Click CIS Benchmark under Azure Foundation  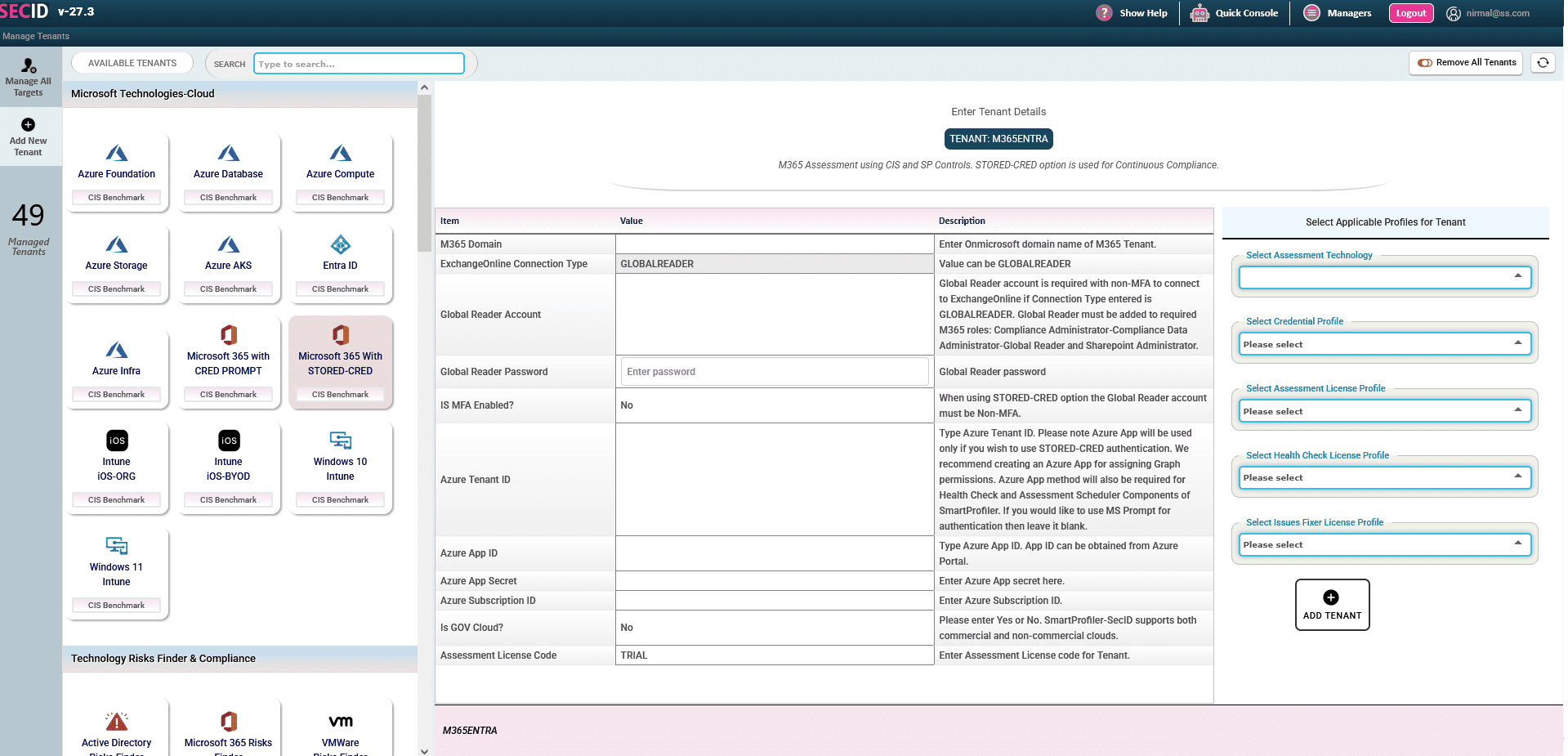117,198
